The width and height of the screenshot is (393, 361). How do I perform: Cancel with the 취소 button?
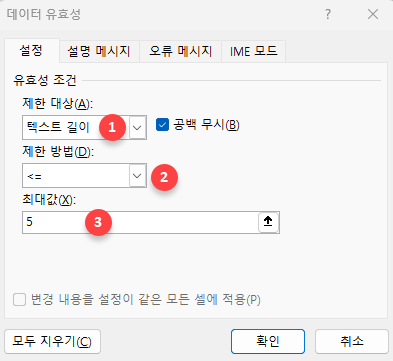click(352, 341)
